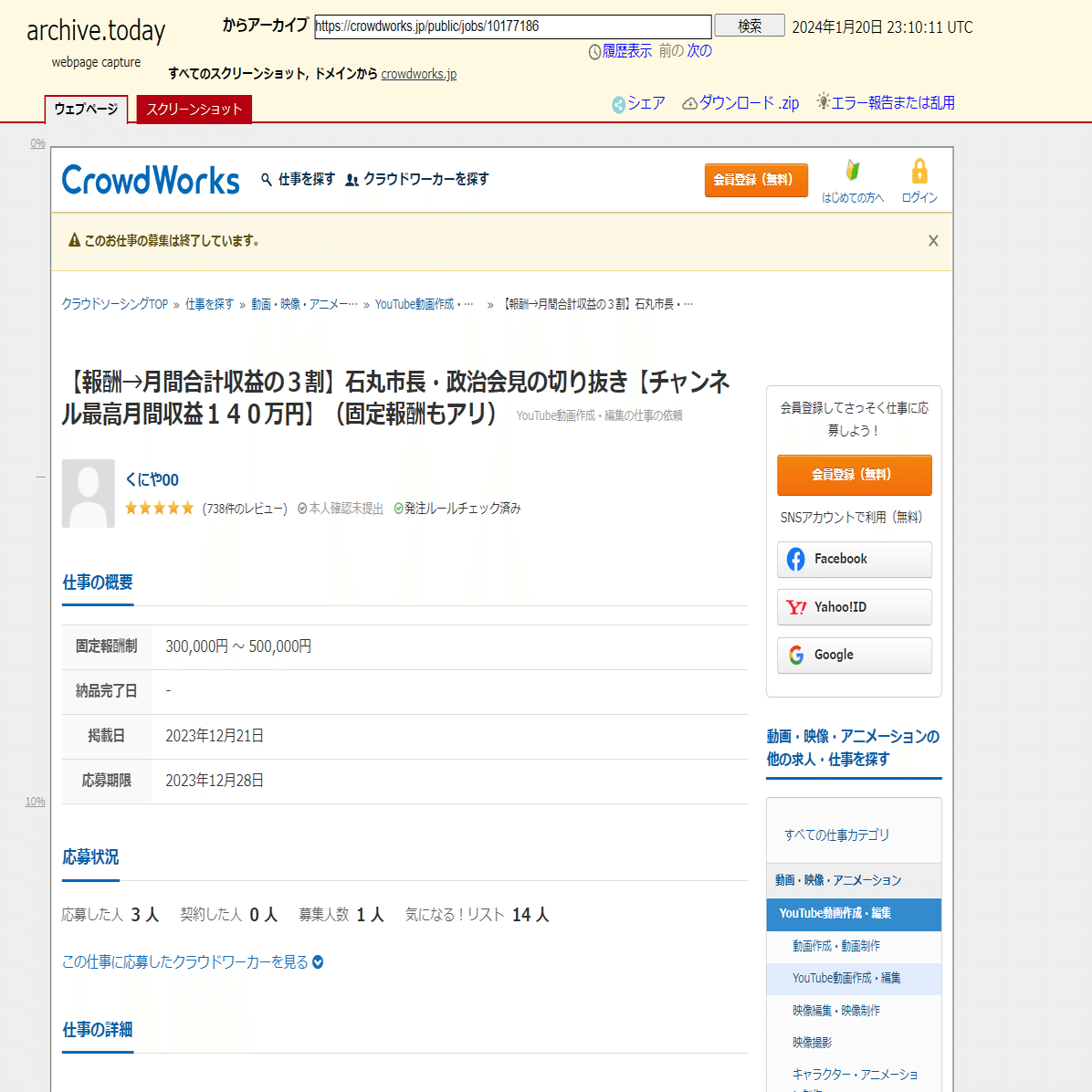Click the share icon next to シェア
Screen dimensions: 1092x1092
tap(618, 104)
